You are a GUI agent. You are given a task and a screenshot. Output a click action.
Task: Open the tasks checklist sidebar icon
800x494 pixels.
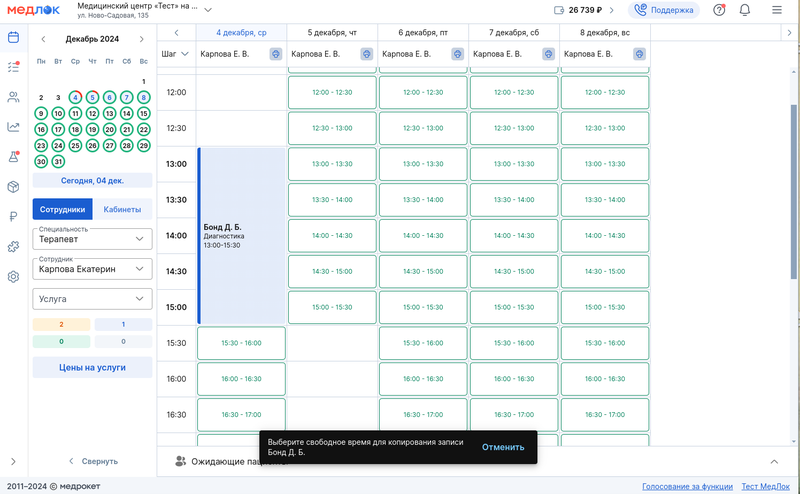(13, 67)
